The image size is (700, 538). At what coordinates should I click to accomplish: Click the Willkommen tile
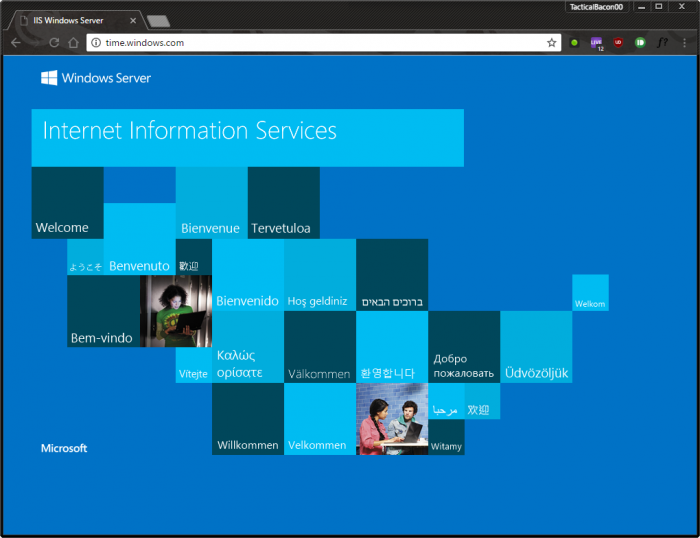point(248,419)
